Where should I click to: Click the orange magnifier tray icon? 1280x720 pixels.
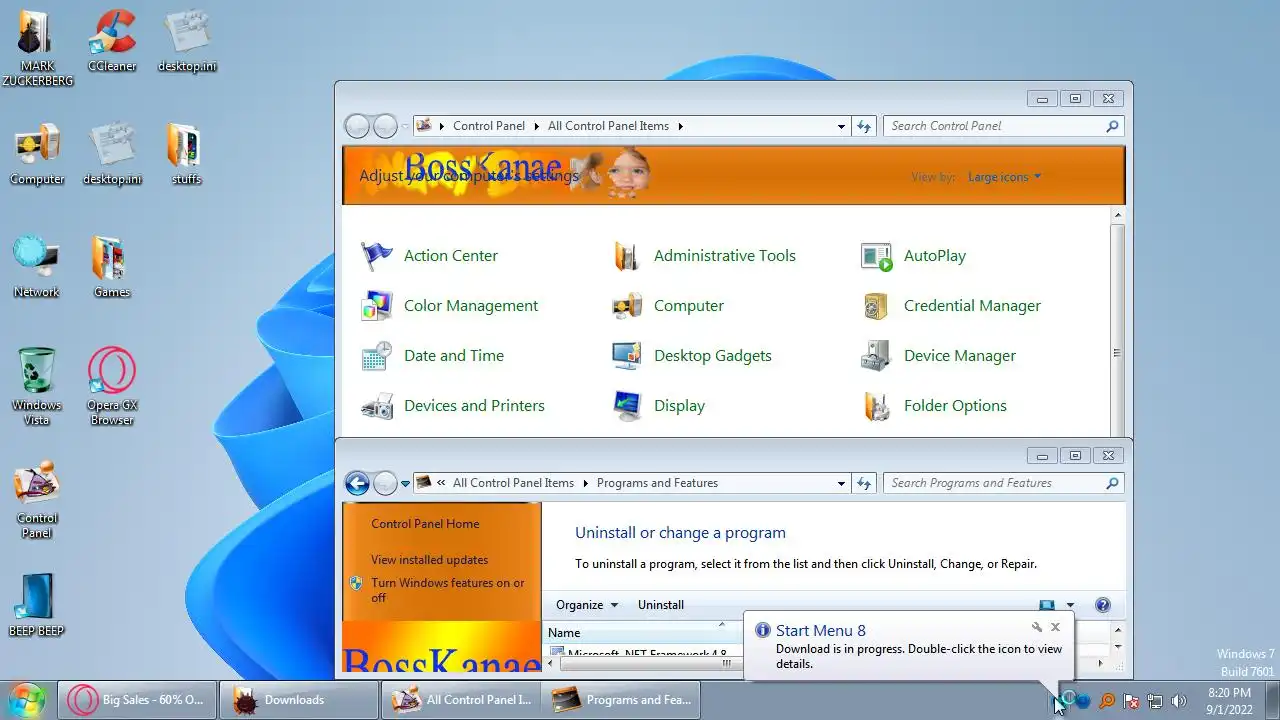pos(1107,701)
